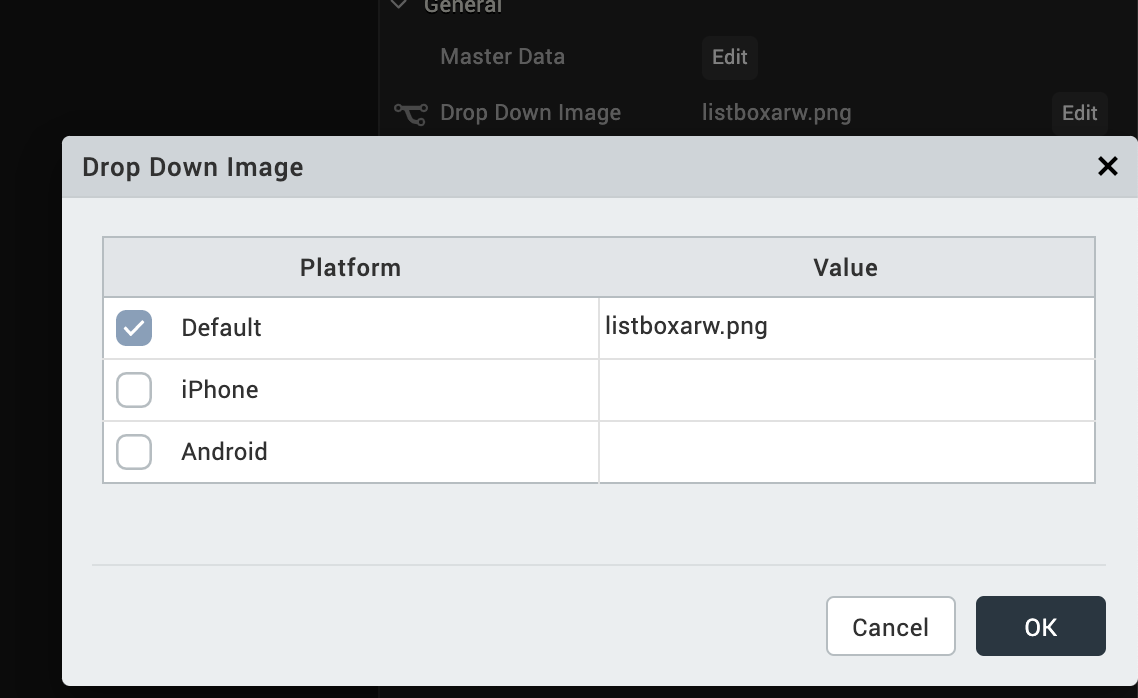Click the empty iPhone value cell
Screen dimensions: 1138x698
pyautogui.click(x=846, y=390)
